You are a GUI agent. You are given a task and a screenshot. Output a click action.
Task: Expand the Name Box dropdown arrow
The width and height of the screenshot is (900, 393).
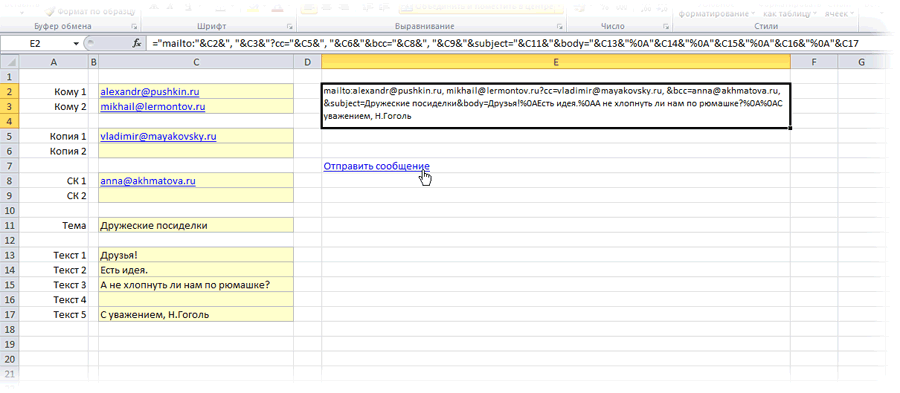click(x=76, y=44)
